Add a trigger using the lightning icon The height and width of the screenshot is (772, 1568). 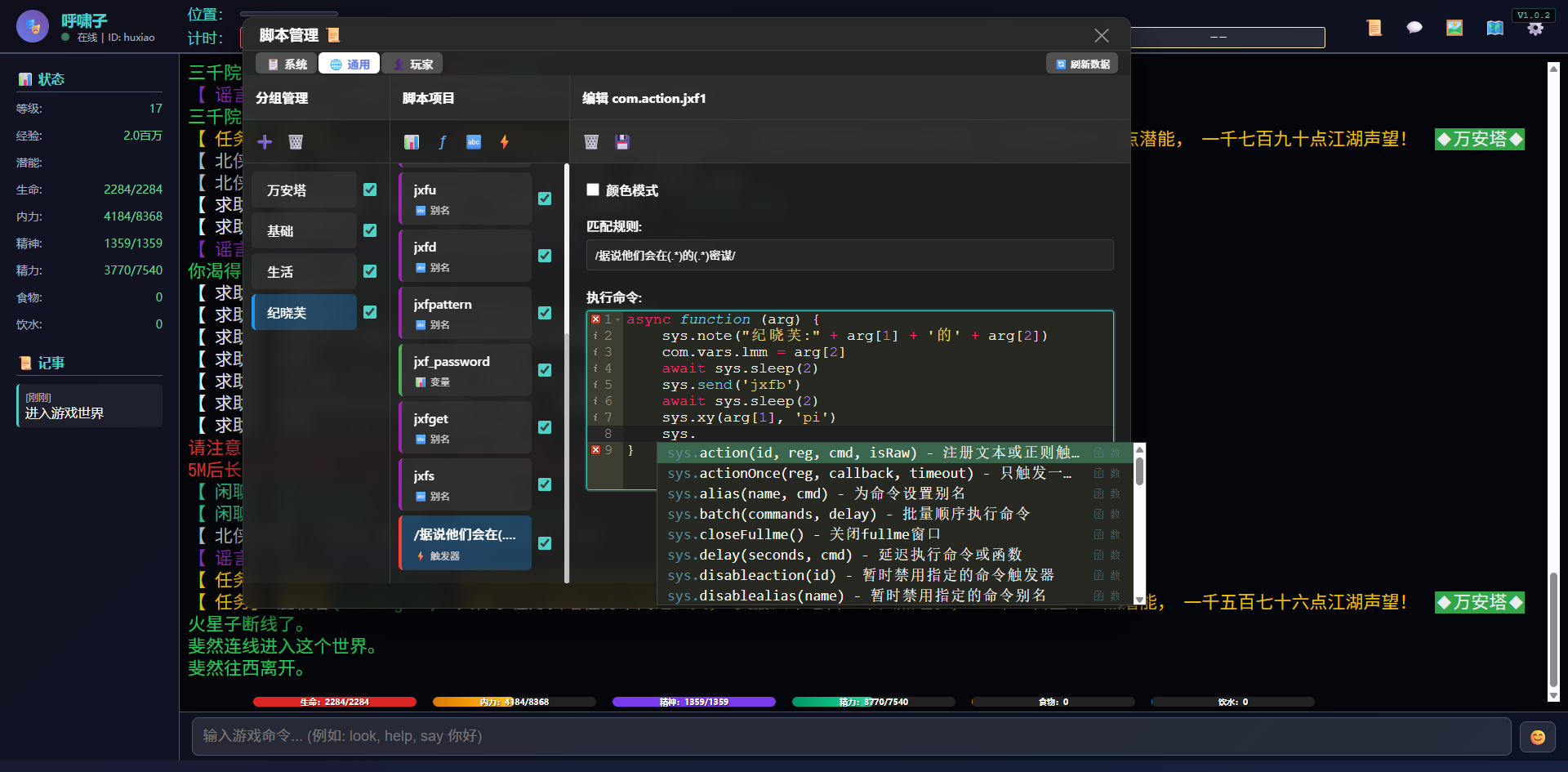[x=505, y=141]
